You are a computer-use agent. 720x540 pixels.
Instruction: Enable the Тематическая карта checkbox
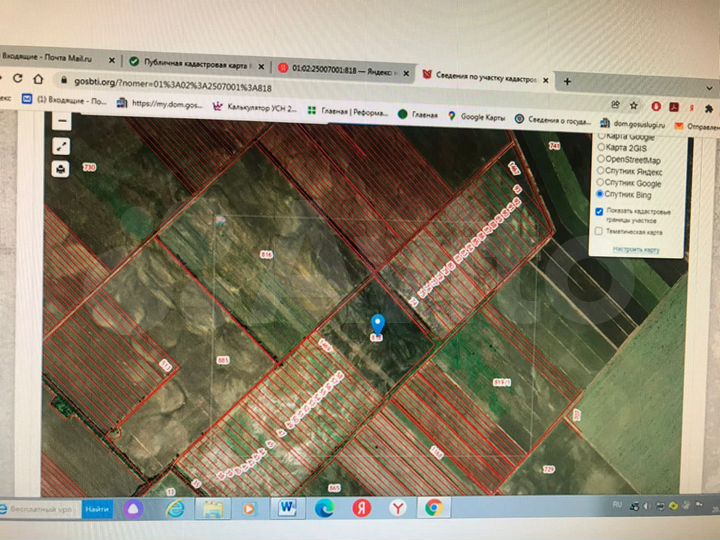click(599, 231)
